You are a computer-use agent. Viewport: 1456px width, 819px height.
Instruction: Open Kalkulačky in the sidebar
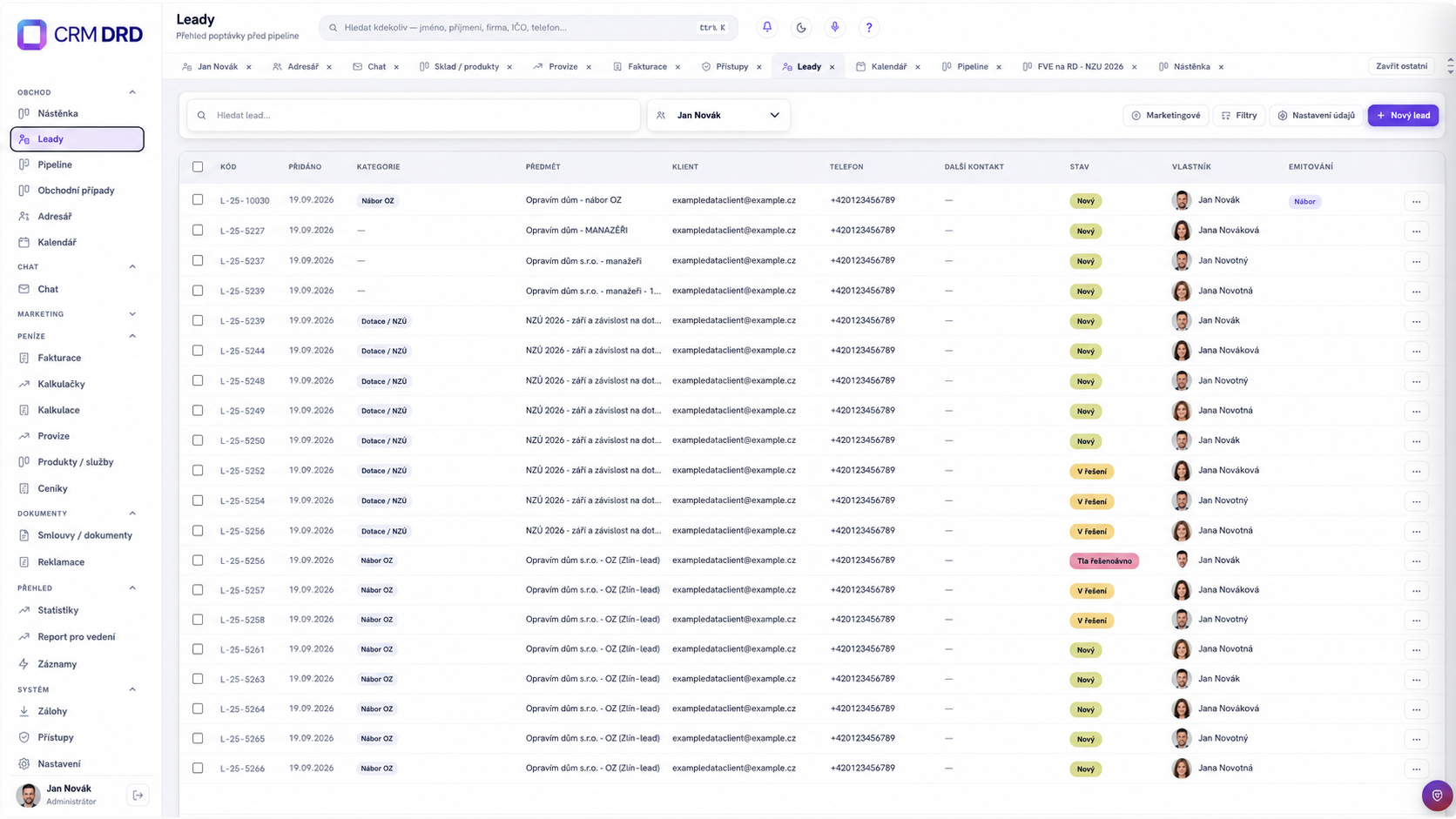[x=61, y=384]
